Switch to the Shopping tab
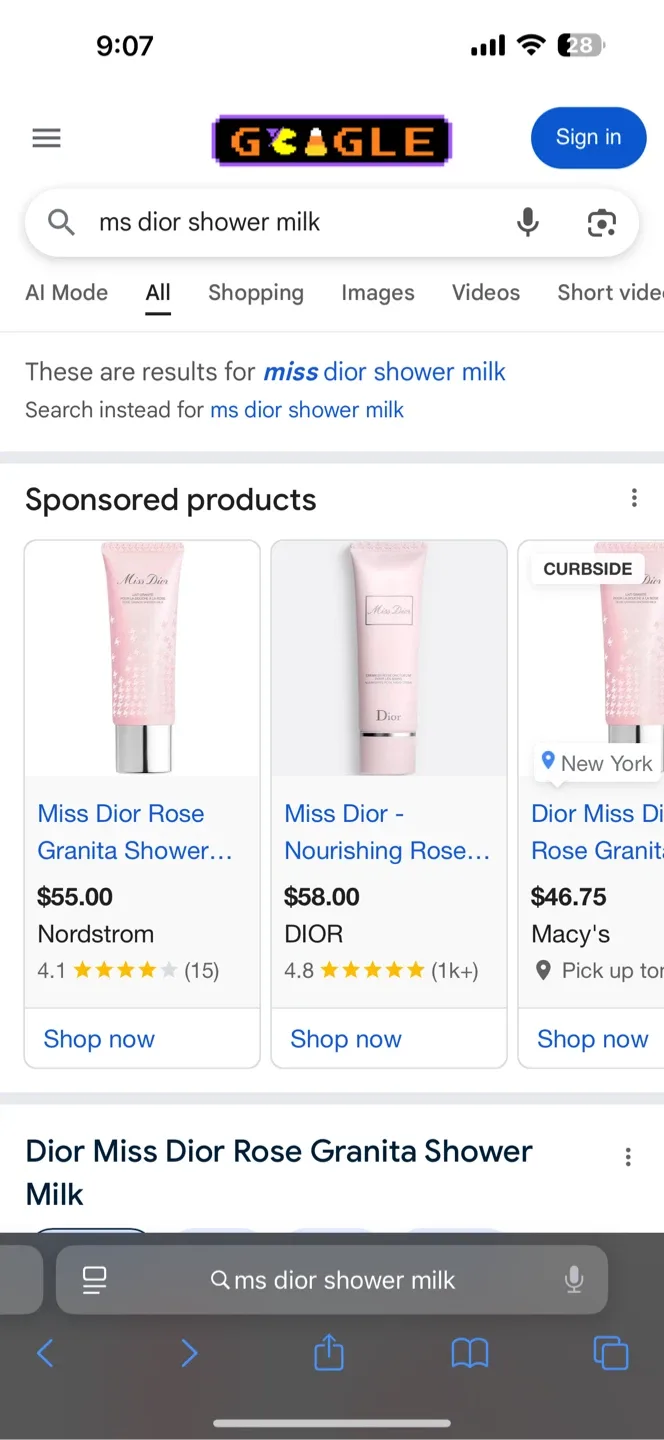The height and width of the screenshot is (1440, 664). [256, 292]
